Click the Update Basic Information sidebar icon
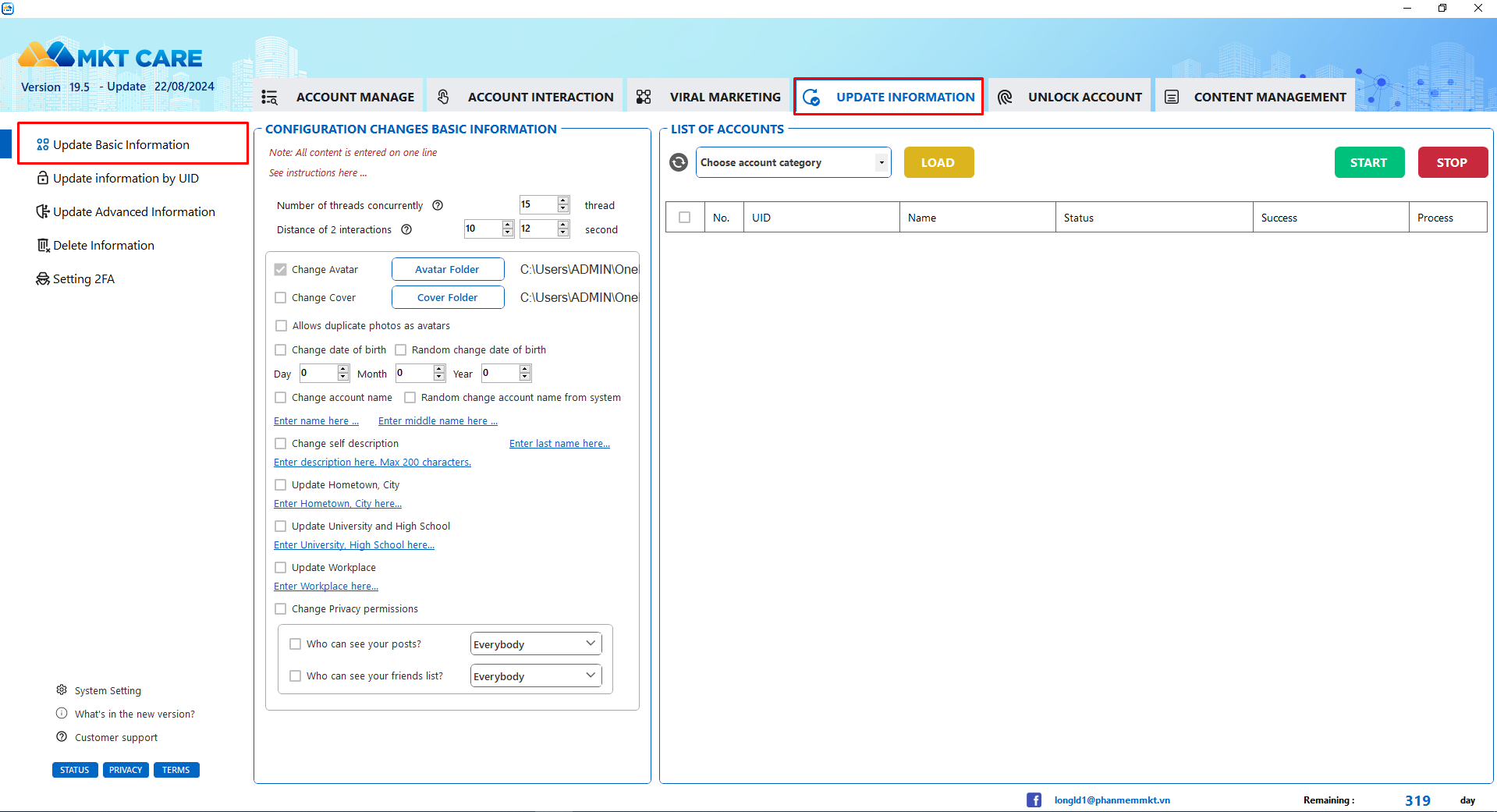The width and height of the screenshot is (1497, 812). tap(43, 144)
